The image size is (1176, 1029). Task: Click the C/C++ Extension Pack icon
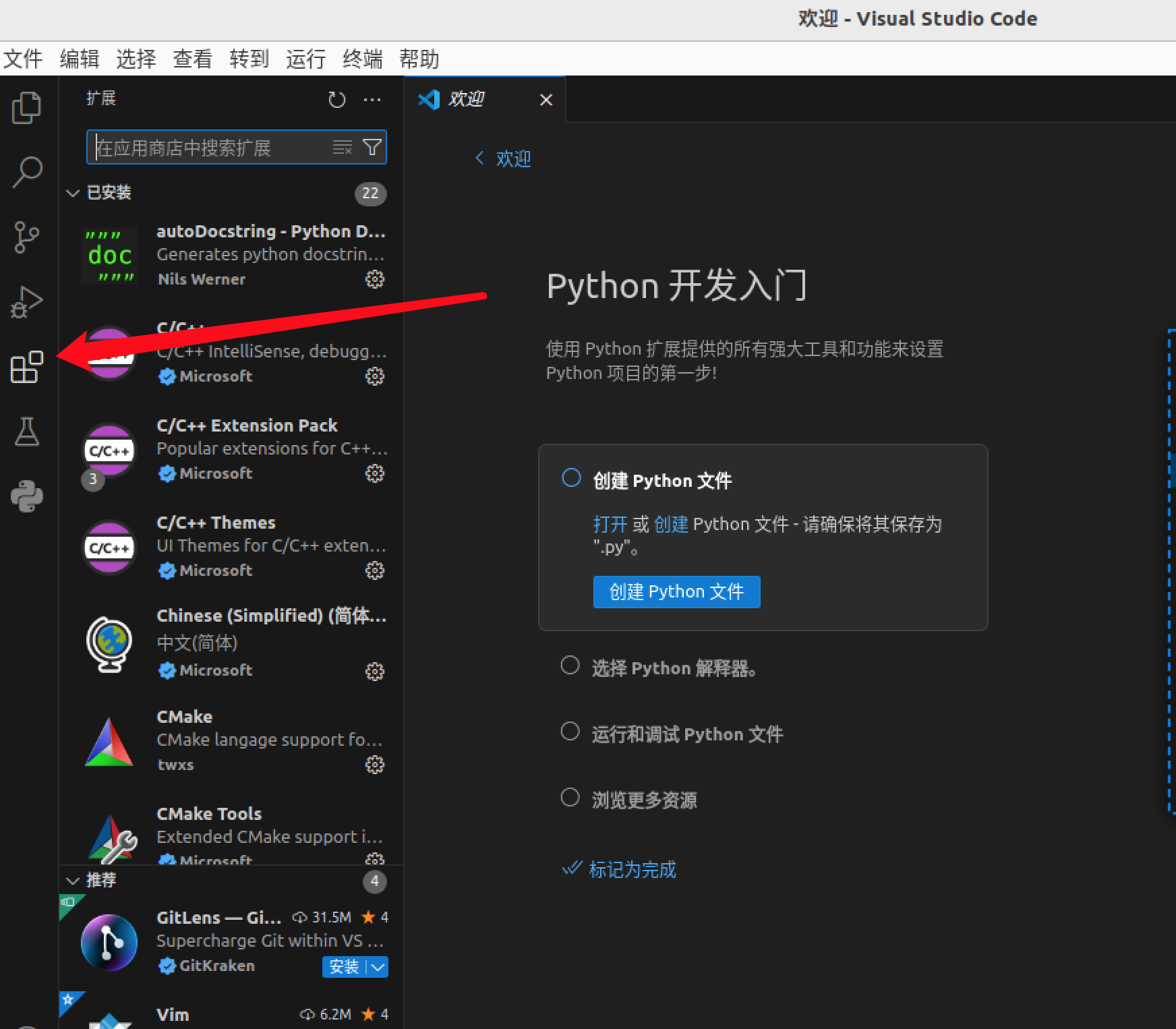pos(109,450)
